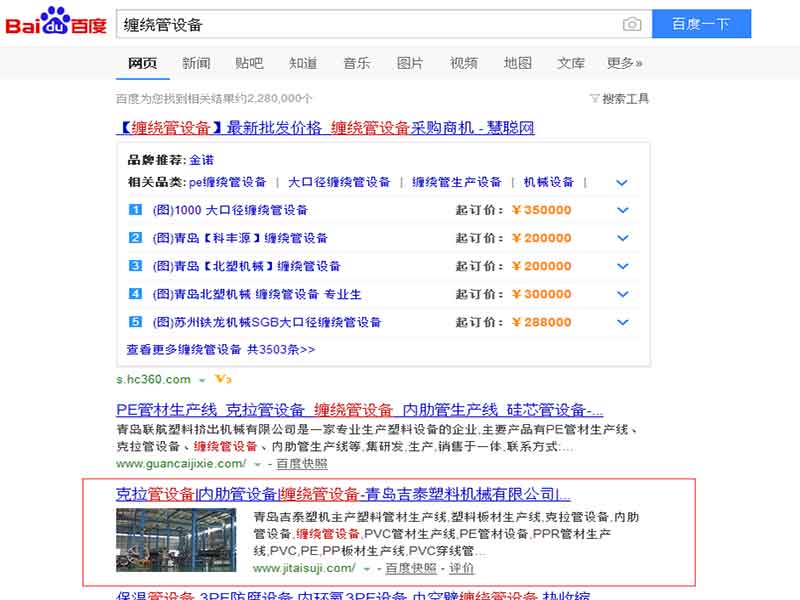
Task: Open the 更多 tab menu
Action: (x=624, y=63)
